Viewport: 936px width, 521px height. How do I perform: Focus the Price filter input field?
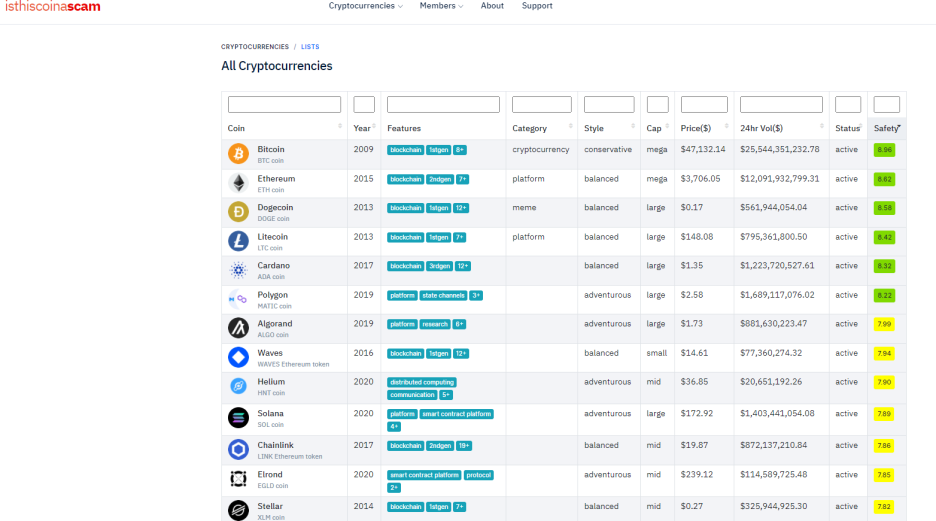(704, 104)
